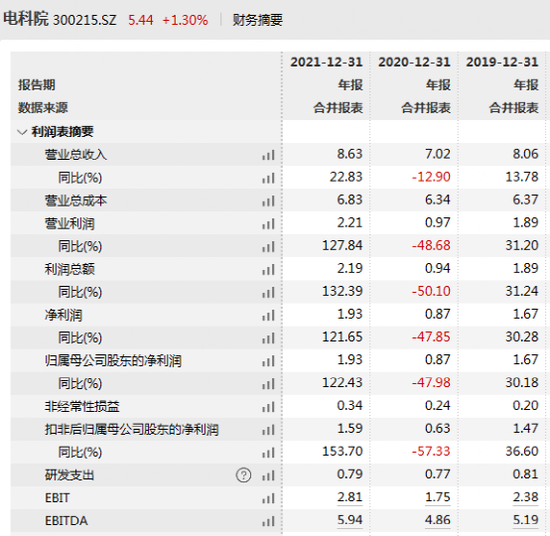
Task: Click 2021 营业利润 growth value 127.84
Action: [x=342, y=245]
